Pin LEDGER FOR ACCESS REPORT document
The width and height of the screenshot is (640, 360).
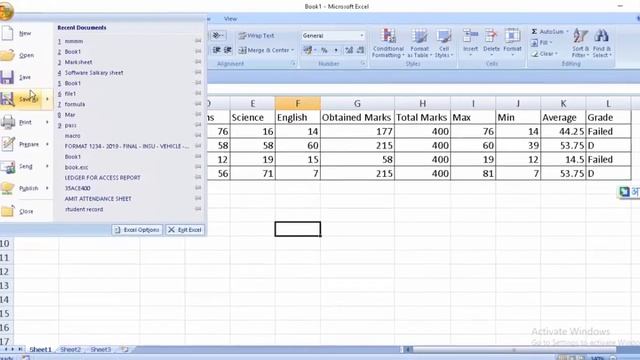(x=198, y=178)
